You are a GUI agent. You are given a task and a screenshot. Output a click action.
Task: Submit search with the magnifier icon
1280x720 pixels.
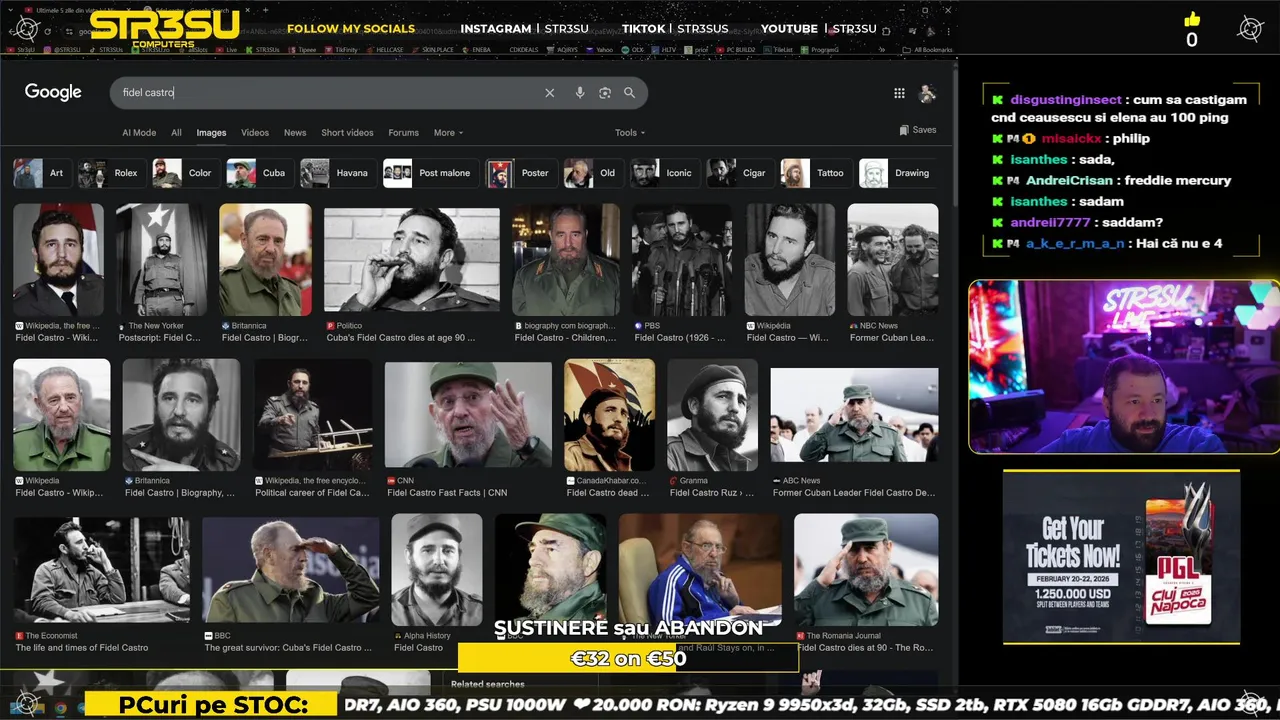pyautogui.click(x=629, y=93)
